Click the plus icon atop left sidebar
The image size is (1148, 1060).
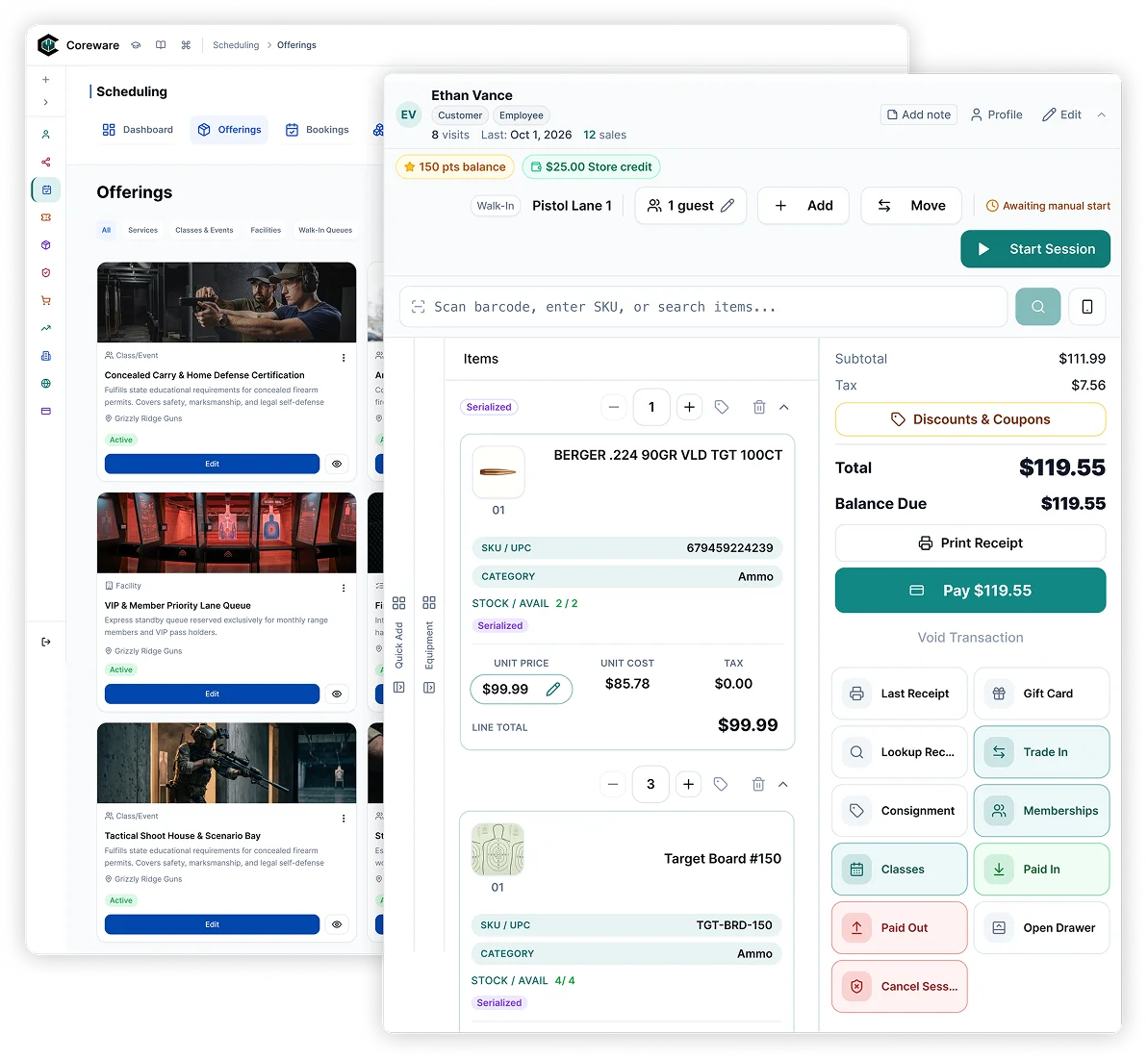click(46, 80)
